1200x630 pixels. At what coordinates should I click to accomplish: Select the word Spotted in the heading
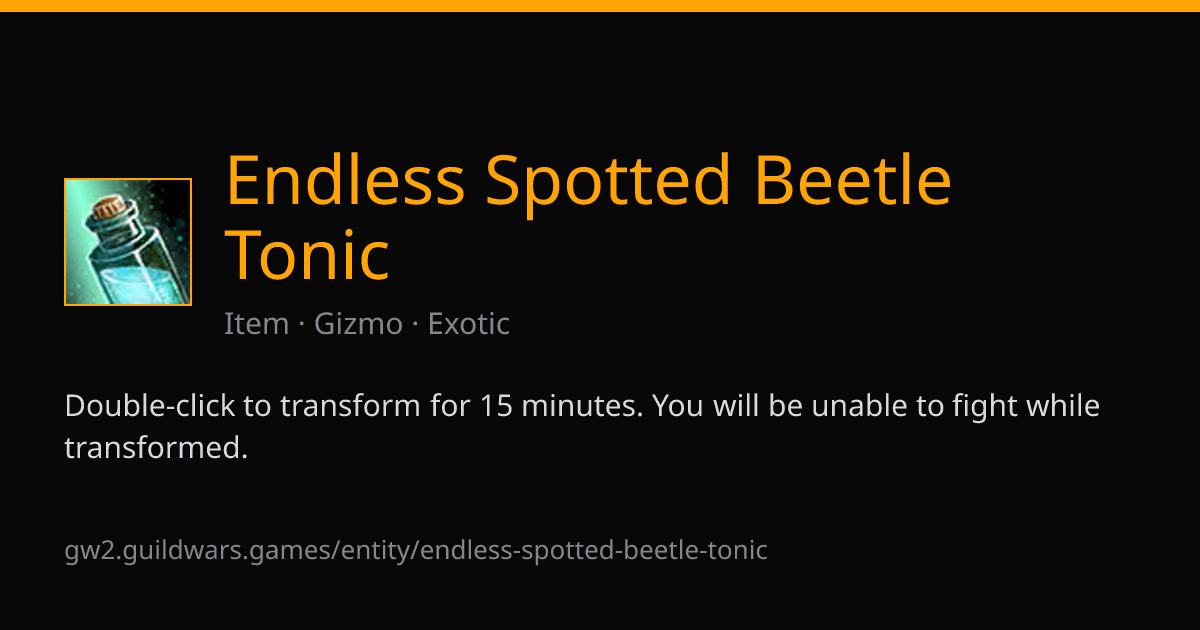point(610,181)
